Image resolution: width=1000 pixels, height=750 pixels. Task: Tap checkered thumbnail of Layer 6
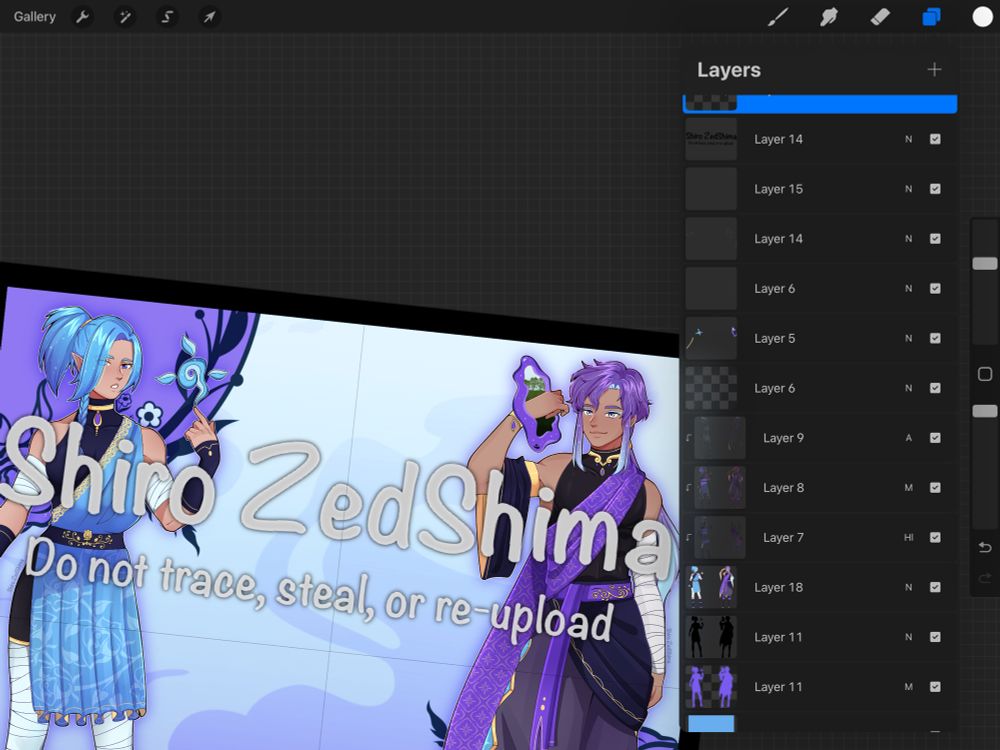(711, 388)
